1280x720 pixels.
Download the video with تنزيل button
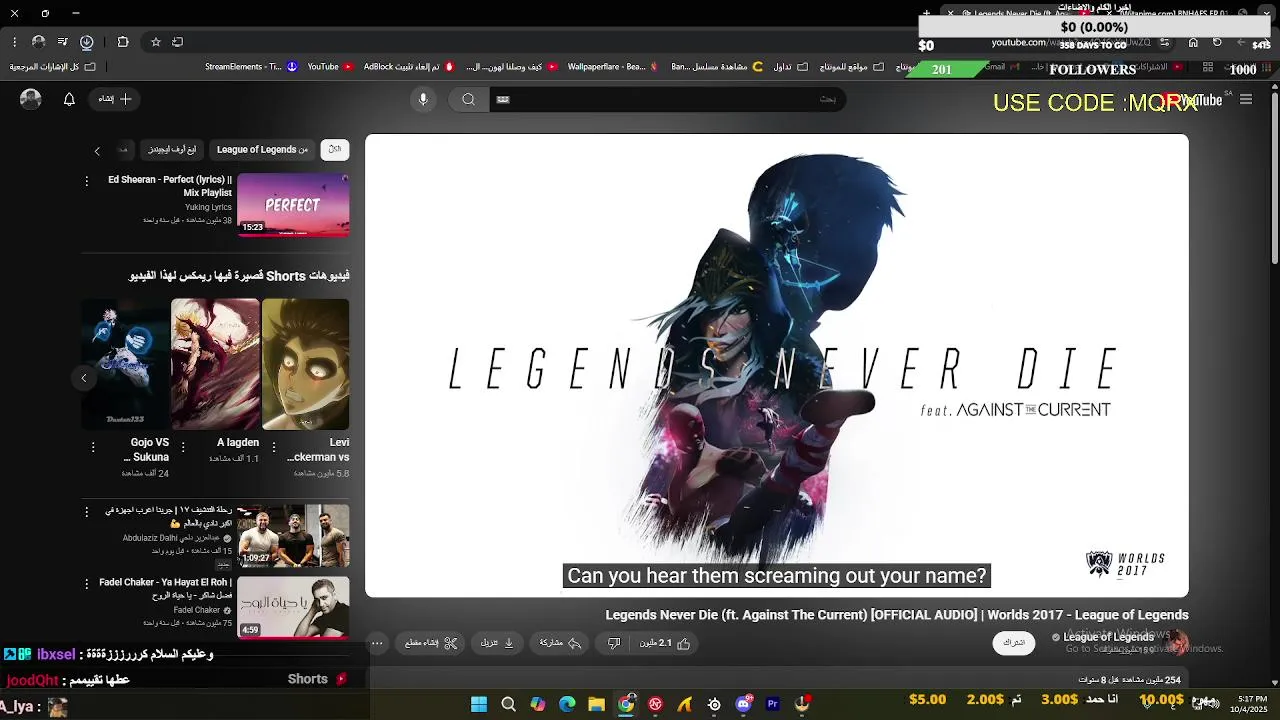[x=497, y=643]
